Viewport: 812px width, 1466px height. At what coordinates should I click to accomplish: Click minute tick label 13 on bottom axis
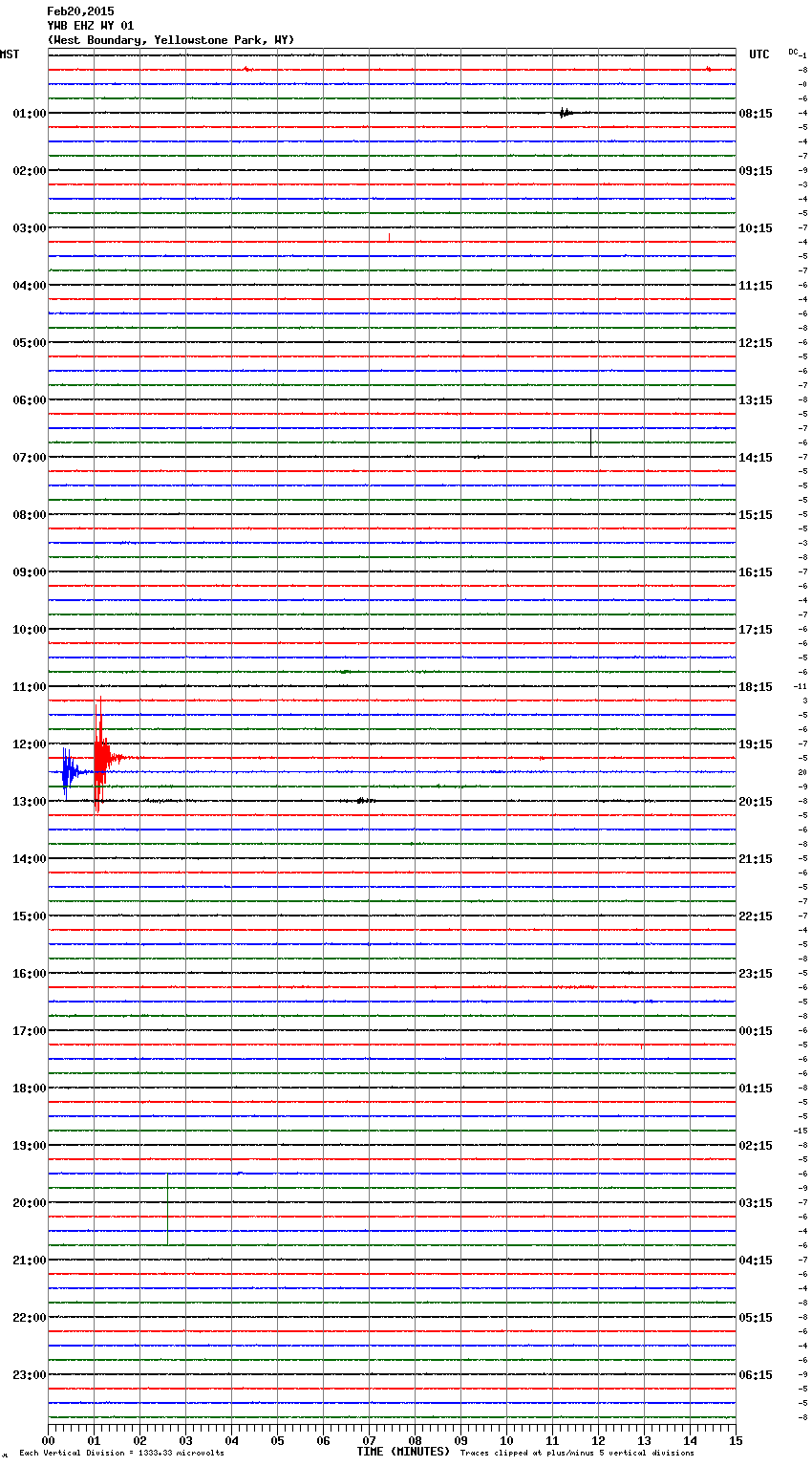click(x=644, y=1441)
